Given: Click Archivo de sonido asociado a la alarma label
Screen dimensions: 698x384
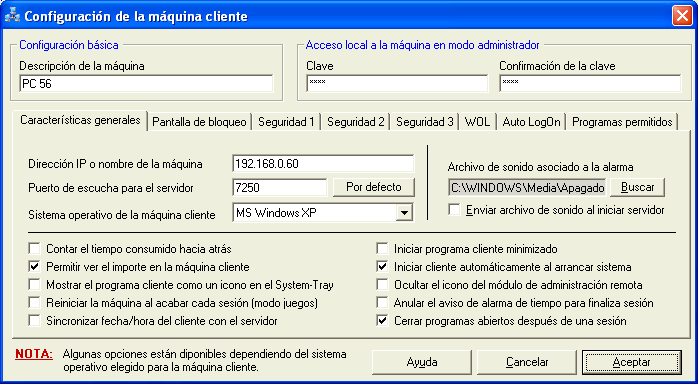Looking at the screenshot, I should (x=540, y=167).
